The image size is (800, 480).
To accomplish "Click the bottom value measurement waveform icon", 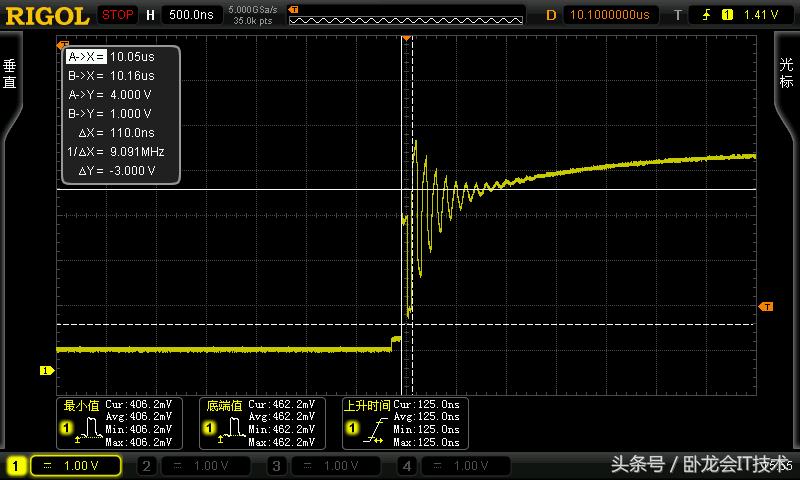I will 228,429.
